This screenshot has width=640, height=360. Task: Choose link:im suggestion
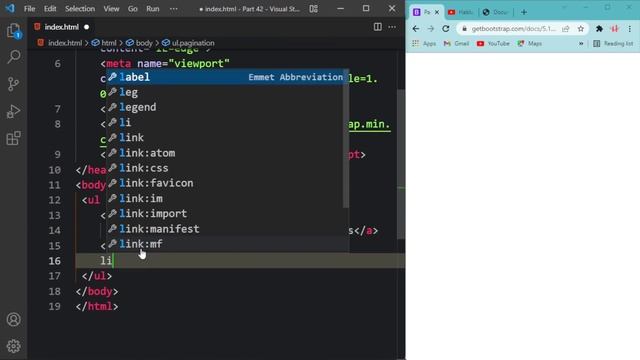point(227,198)
